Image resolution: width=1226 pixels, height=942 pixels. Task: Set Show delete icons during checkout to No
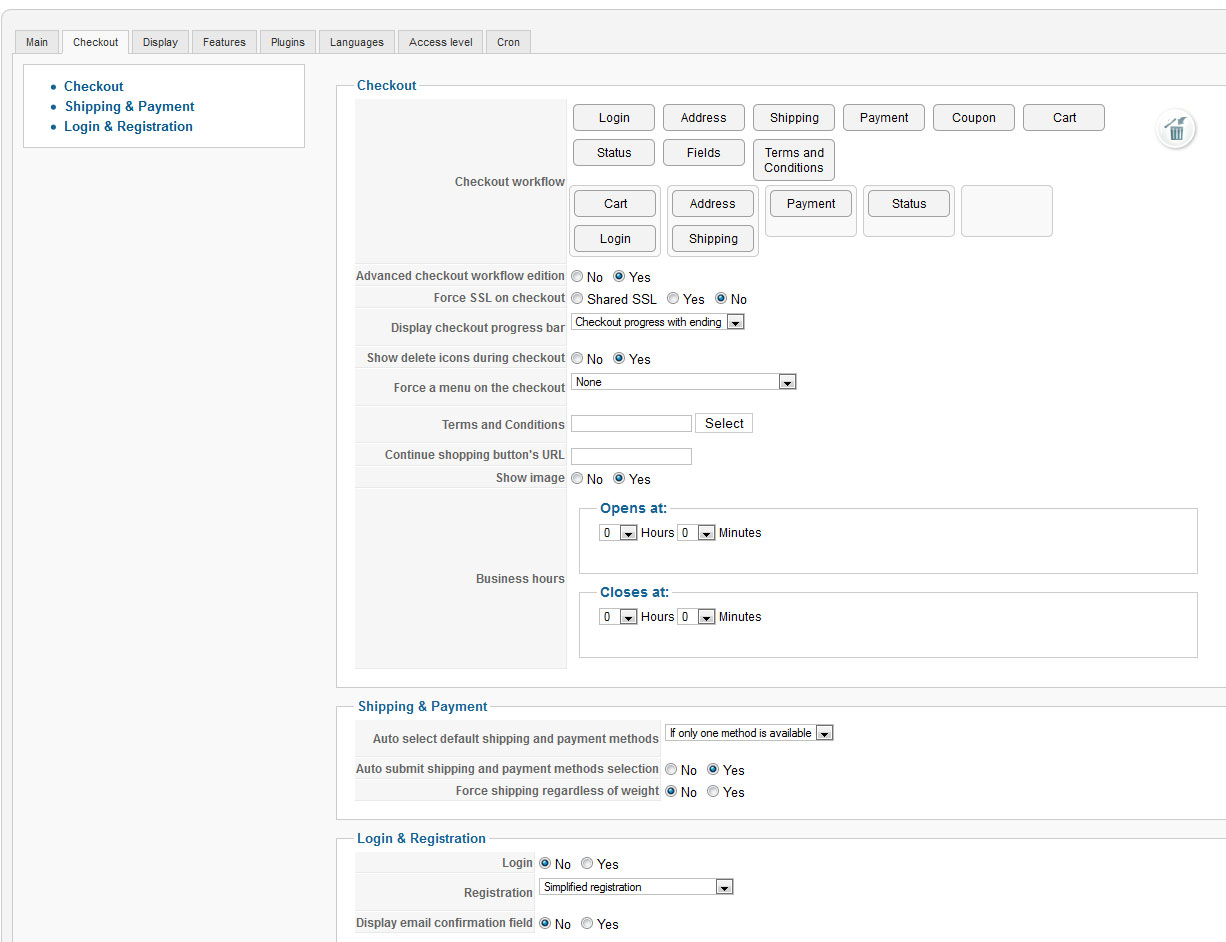(x=577, y=359)
